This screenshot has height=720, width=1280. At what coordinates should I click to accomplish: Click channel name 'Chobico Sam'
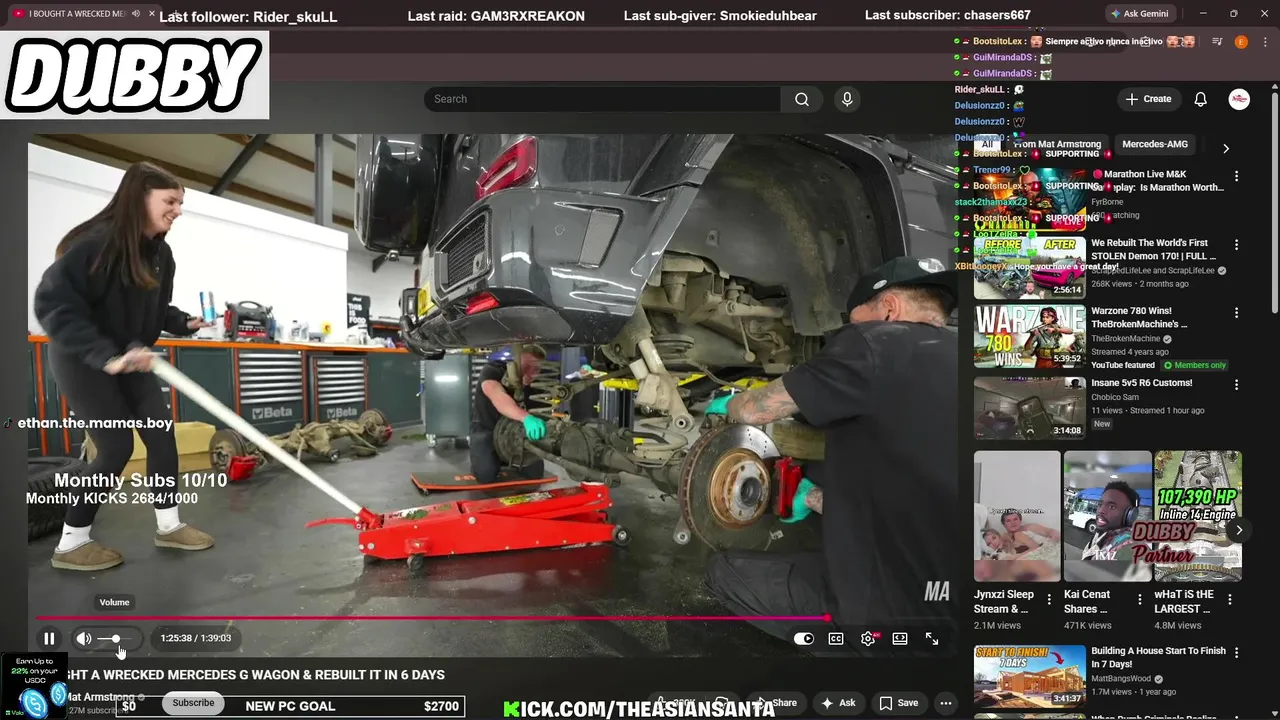(1115, 397)
